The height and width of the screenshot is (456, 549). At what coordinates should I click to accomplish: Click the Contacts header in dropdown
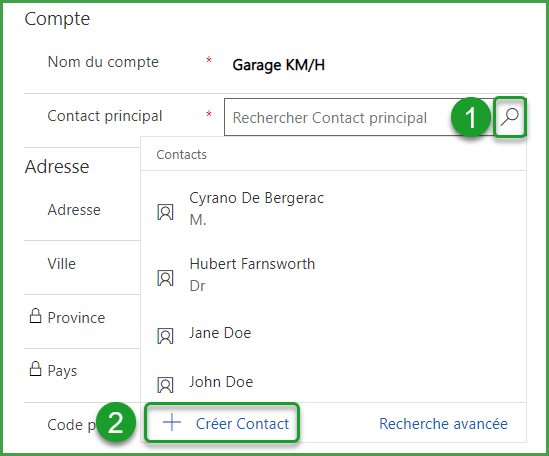[x=181, y=154]
